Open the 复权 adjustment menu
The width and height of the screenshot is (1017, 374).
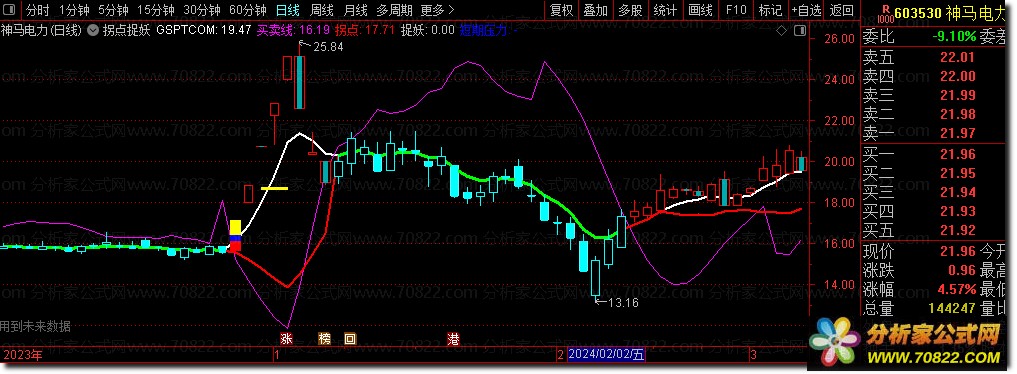(561, 10)
